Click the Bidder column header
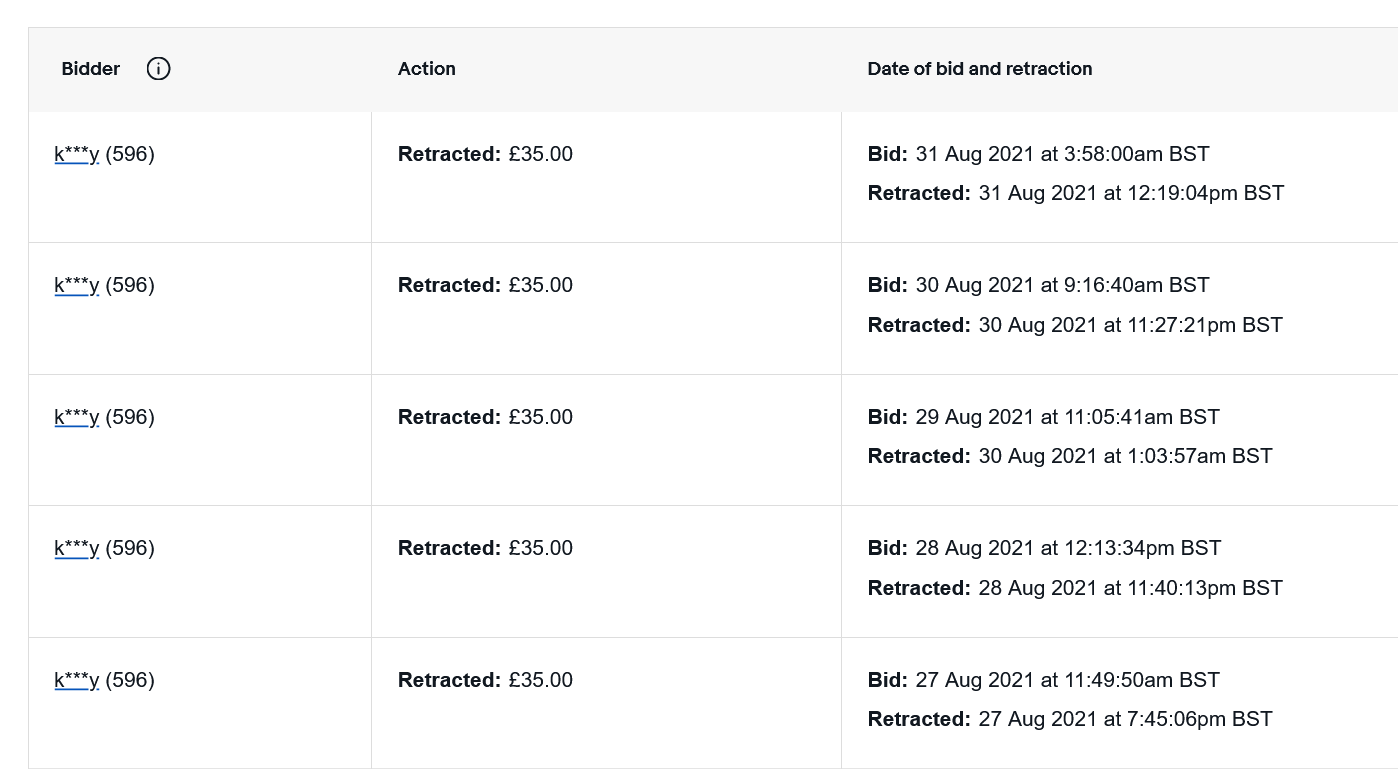 pos(91,69)
